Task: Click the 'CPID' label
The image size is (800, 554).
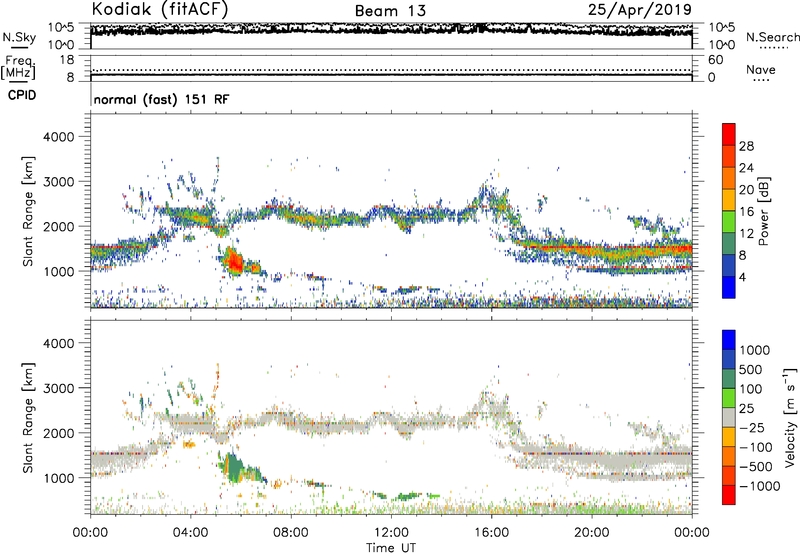Action: pos(22,95)
